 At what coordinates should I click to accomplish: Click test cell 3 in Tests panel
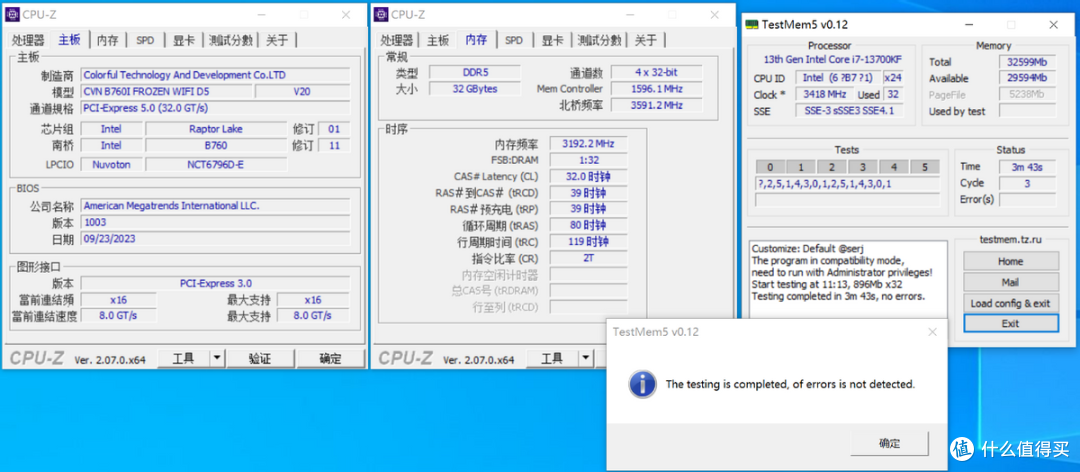tap(862, 167)
